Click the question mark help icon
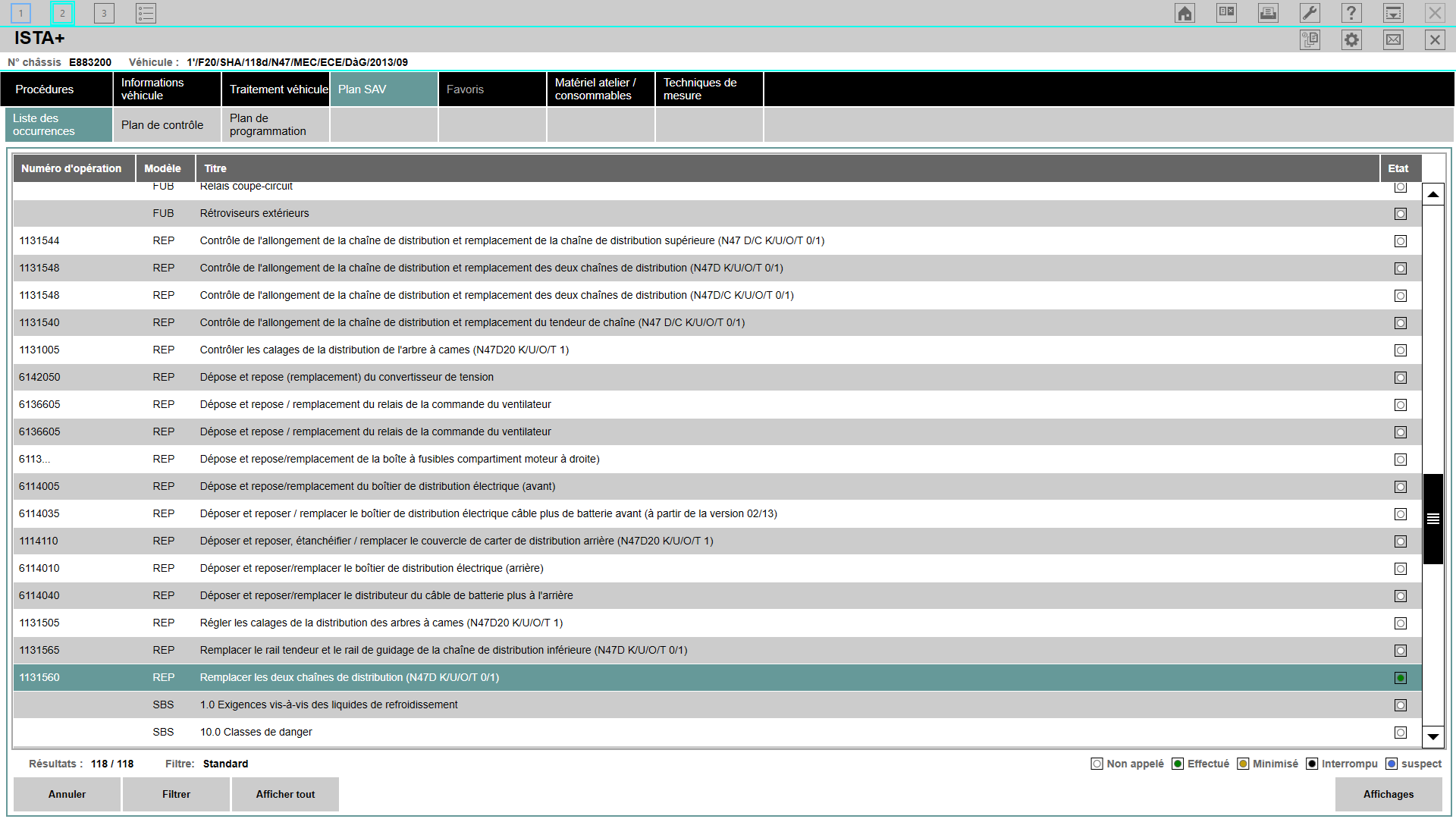The width and height of the screenshot is (1456, 819). [1351, 13]
